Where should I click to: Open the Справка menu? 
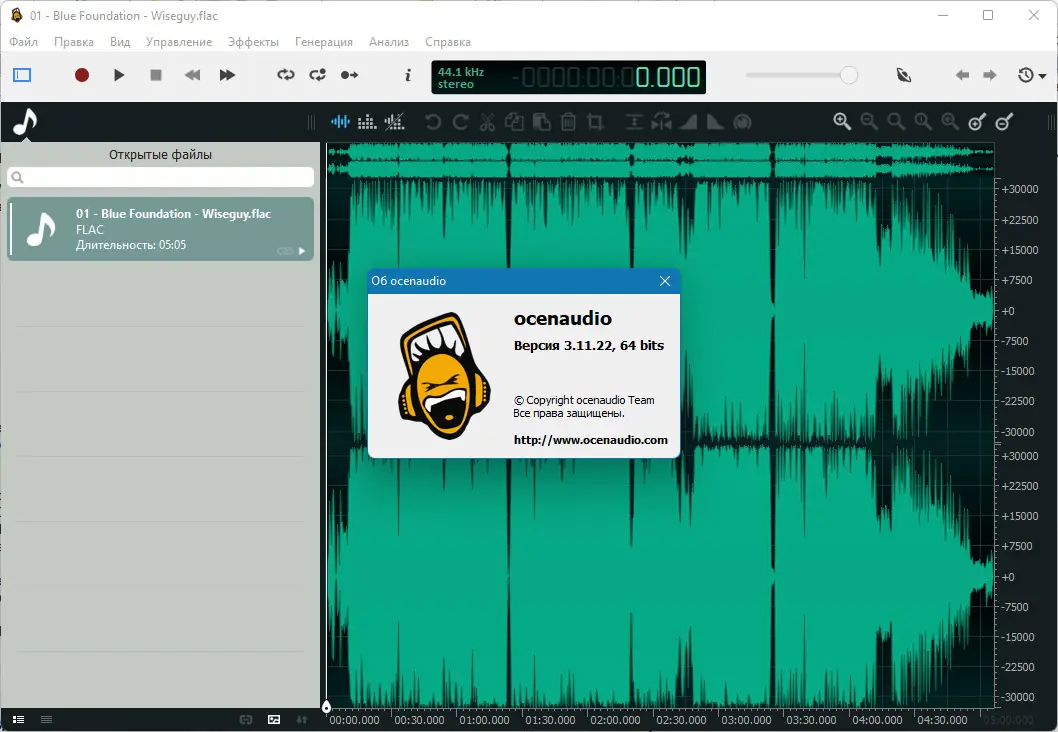point(447,42)
